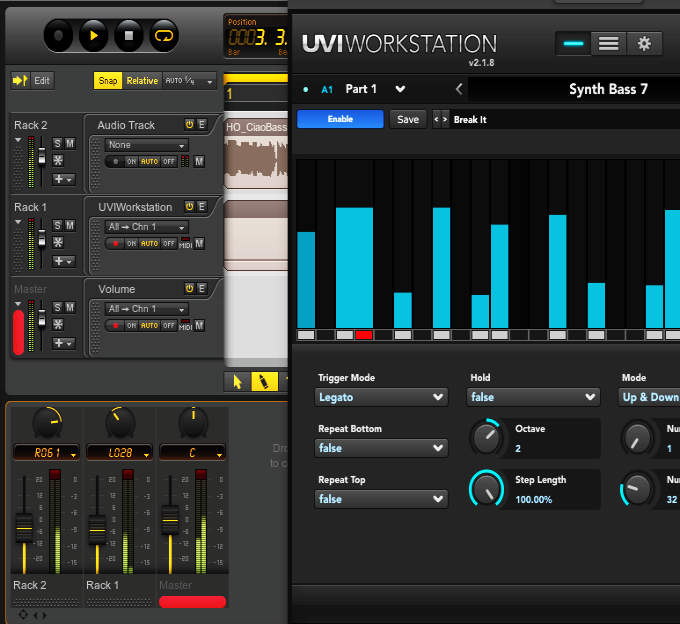The width and height of the screenshot is (680, 624).
Task: Click the freeze snowflake icon on Rack 1
Action: point(58,242)
